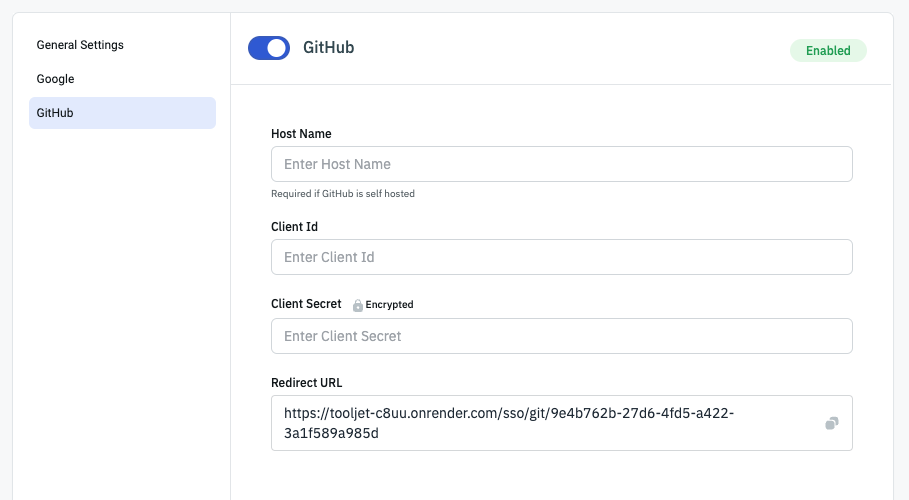The height and width of the screenshot is (500, 909).
Task: Click the 'Required if GitHub is self hosted' hint
Action: point(342,194)
